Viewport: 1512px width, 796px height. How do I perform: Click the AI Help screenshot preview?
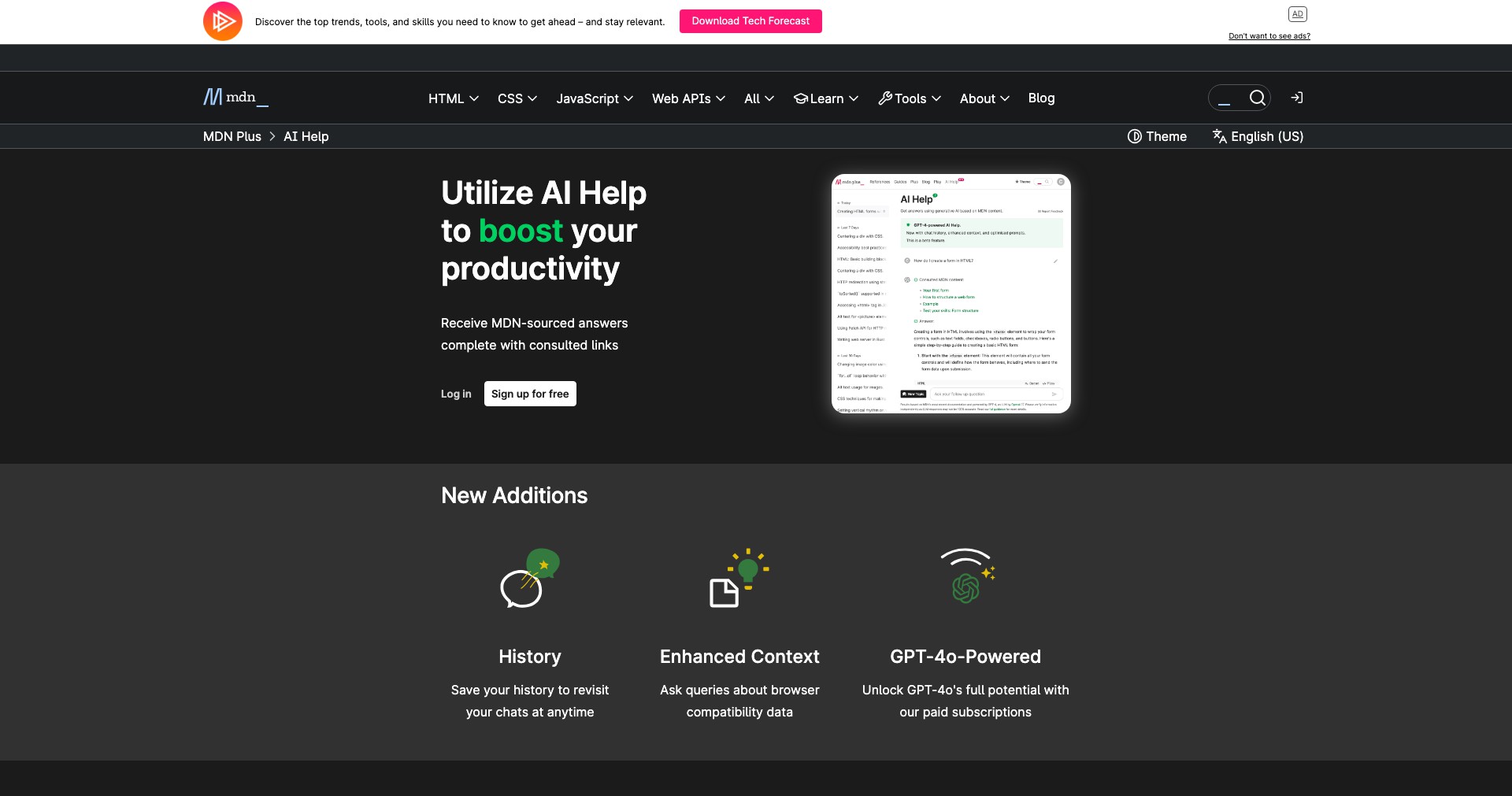coord(951,294)
